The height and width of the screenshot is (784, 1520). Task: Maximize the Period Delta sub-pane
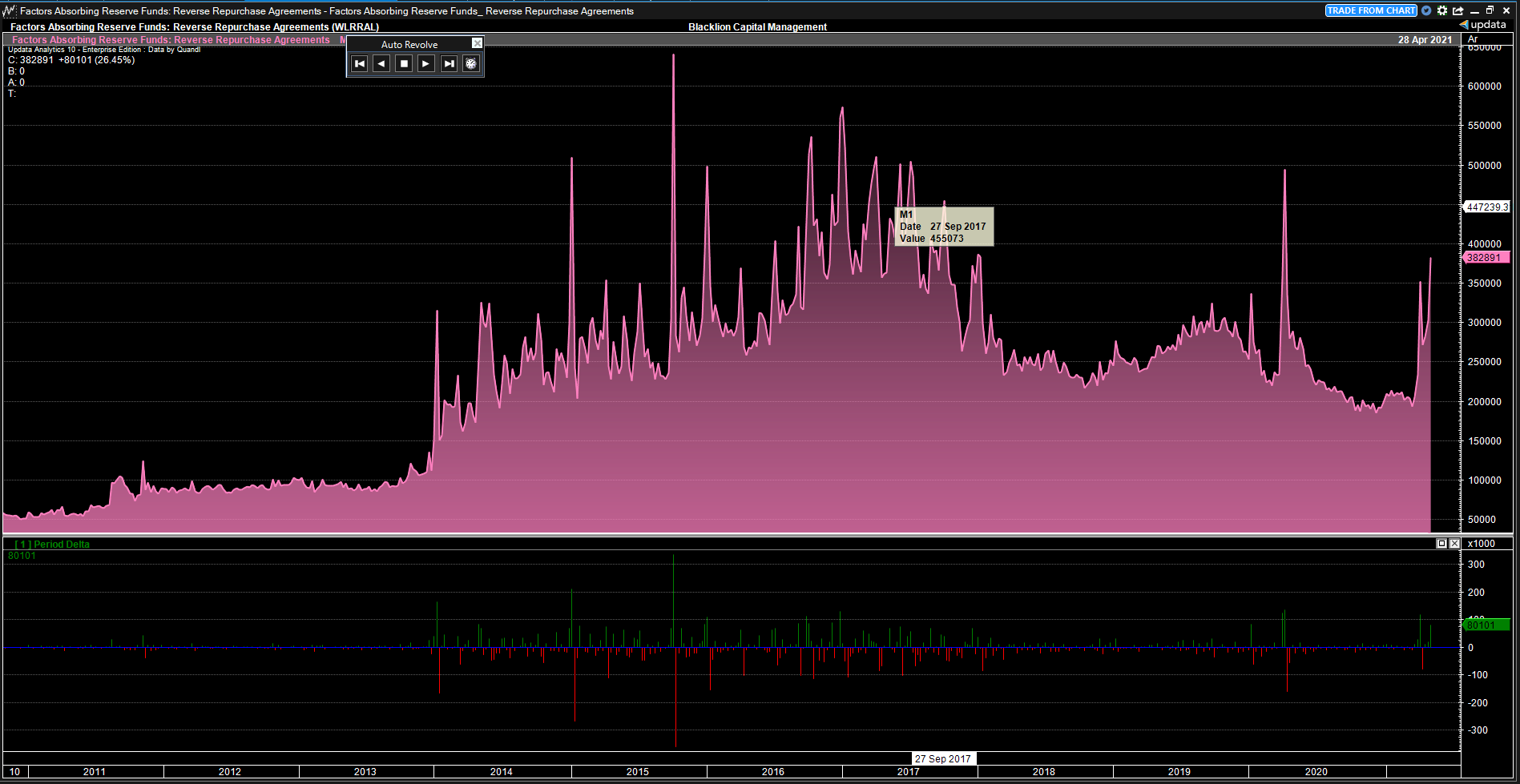(1441, 544)
